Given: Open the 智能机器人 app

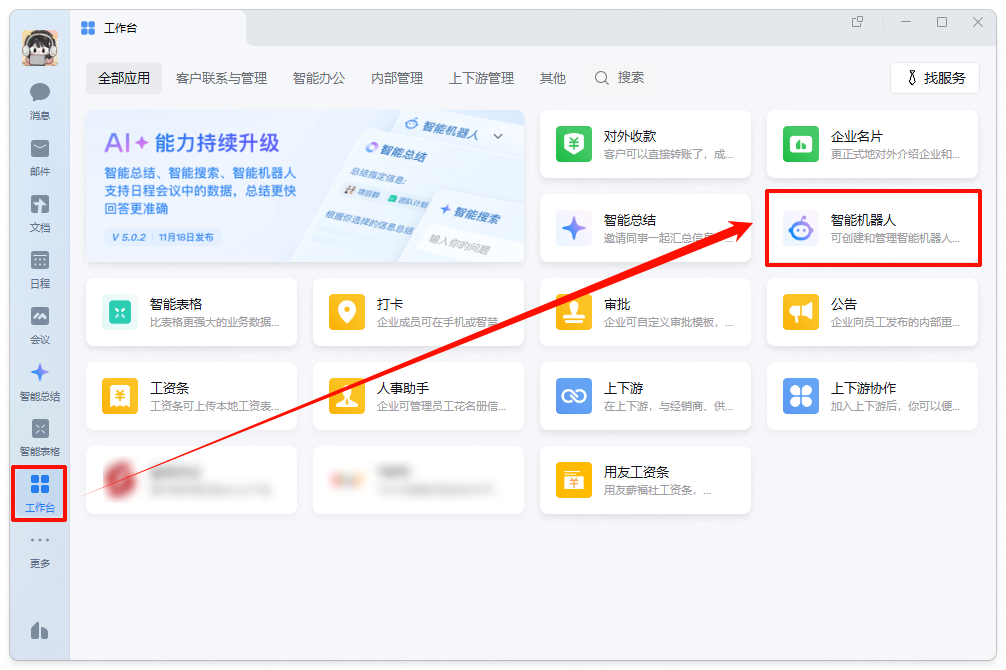Looking at the screenshot, I should coord(872,227).
